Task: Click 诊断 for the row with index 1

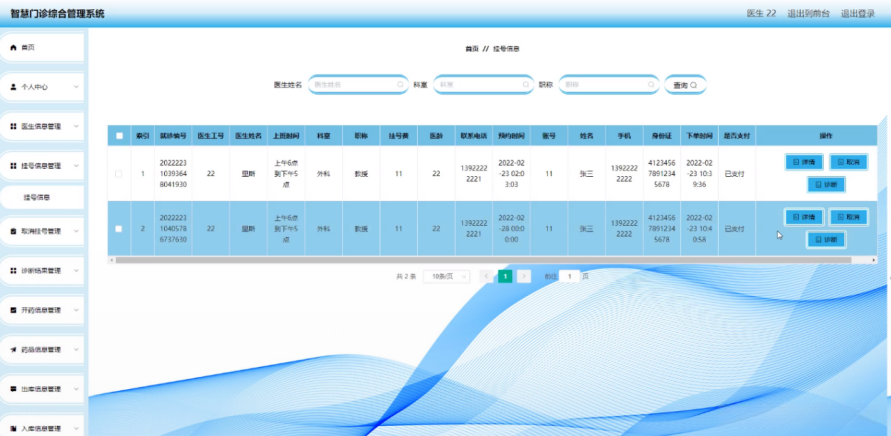Action: tap(826, 185)
